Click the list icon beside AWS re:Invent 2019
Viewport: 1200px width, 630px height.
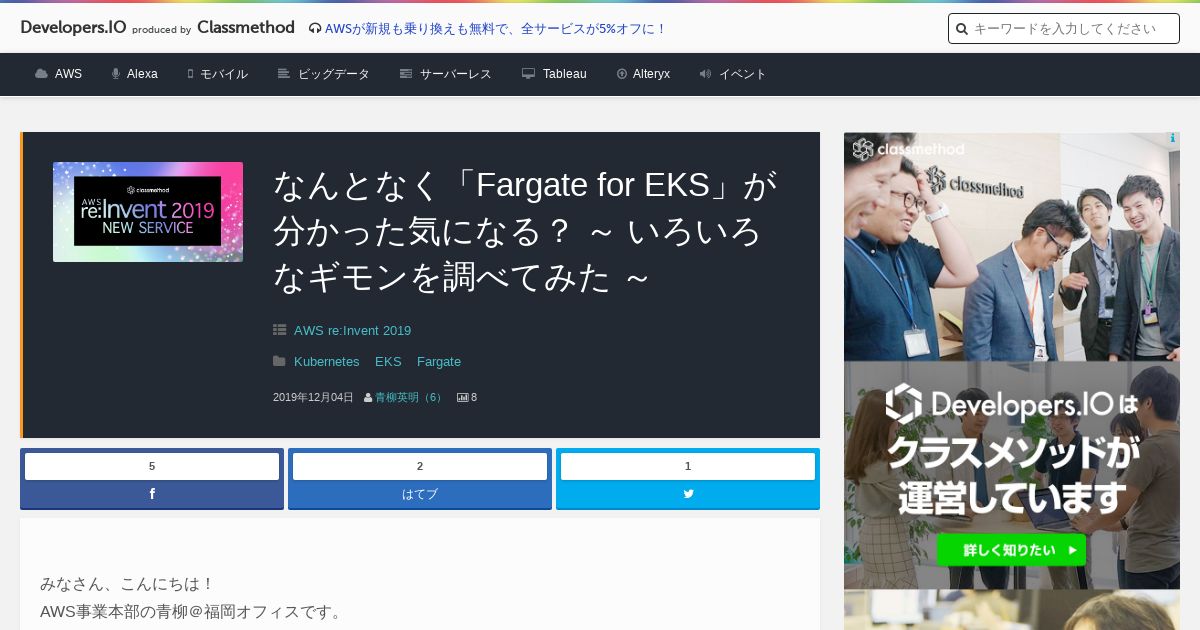tap(280, 330)
